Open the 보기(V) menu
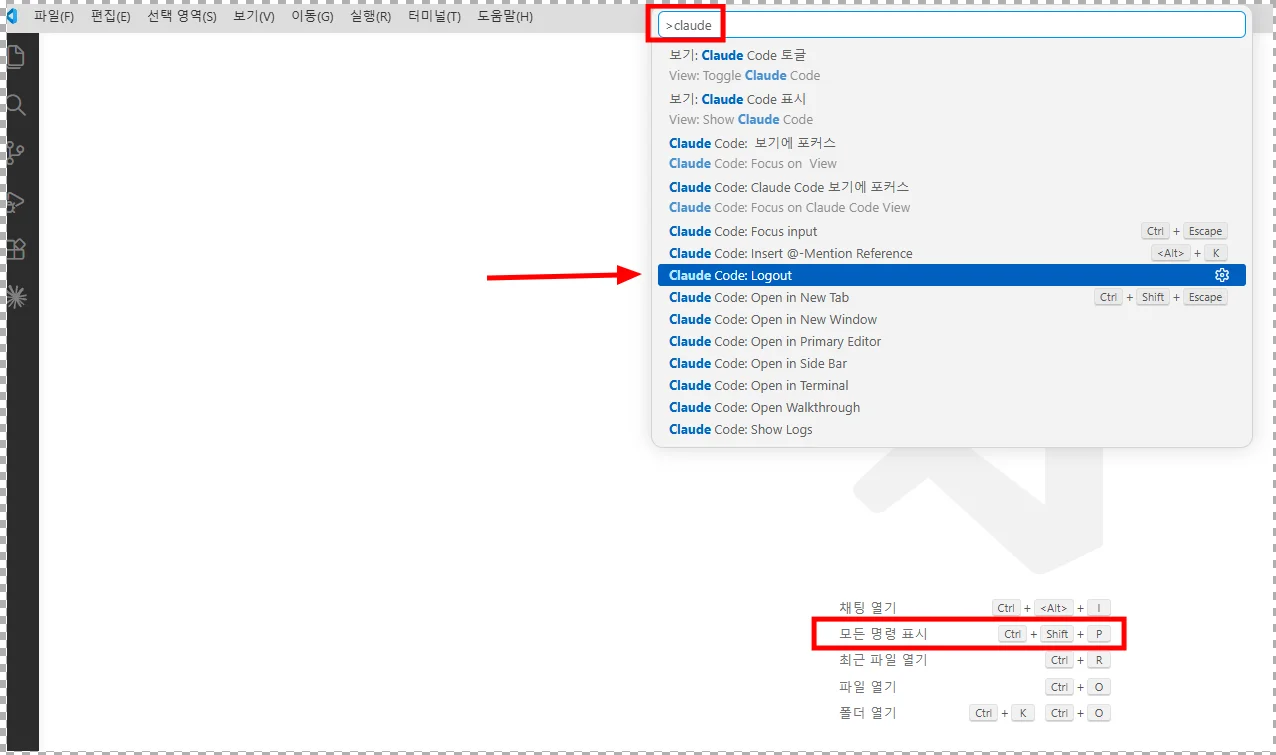 pos(254,17)
